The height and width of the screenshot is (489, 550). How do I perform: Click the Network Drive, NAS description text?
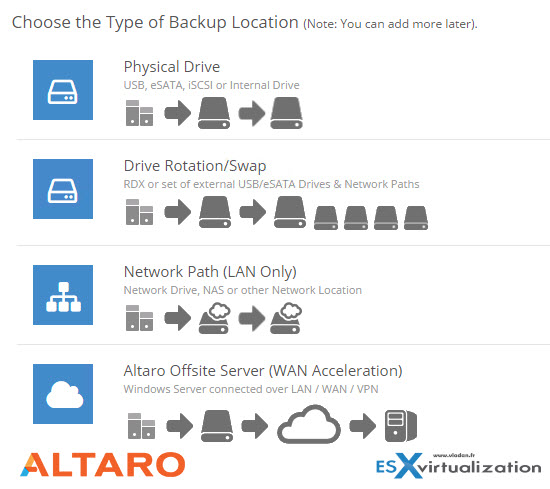(243, 290)
